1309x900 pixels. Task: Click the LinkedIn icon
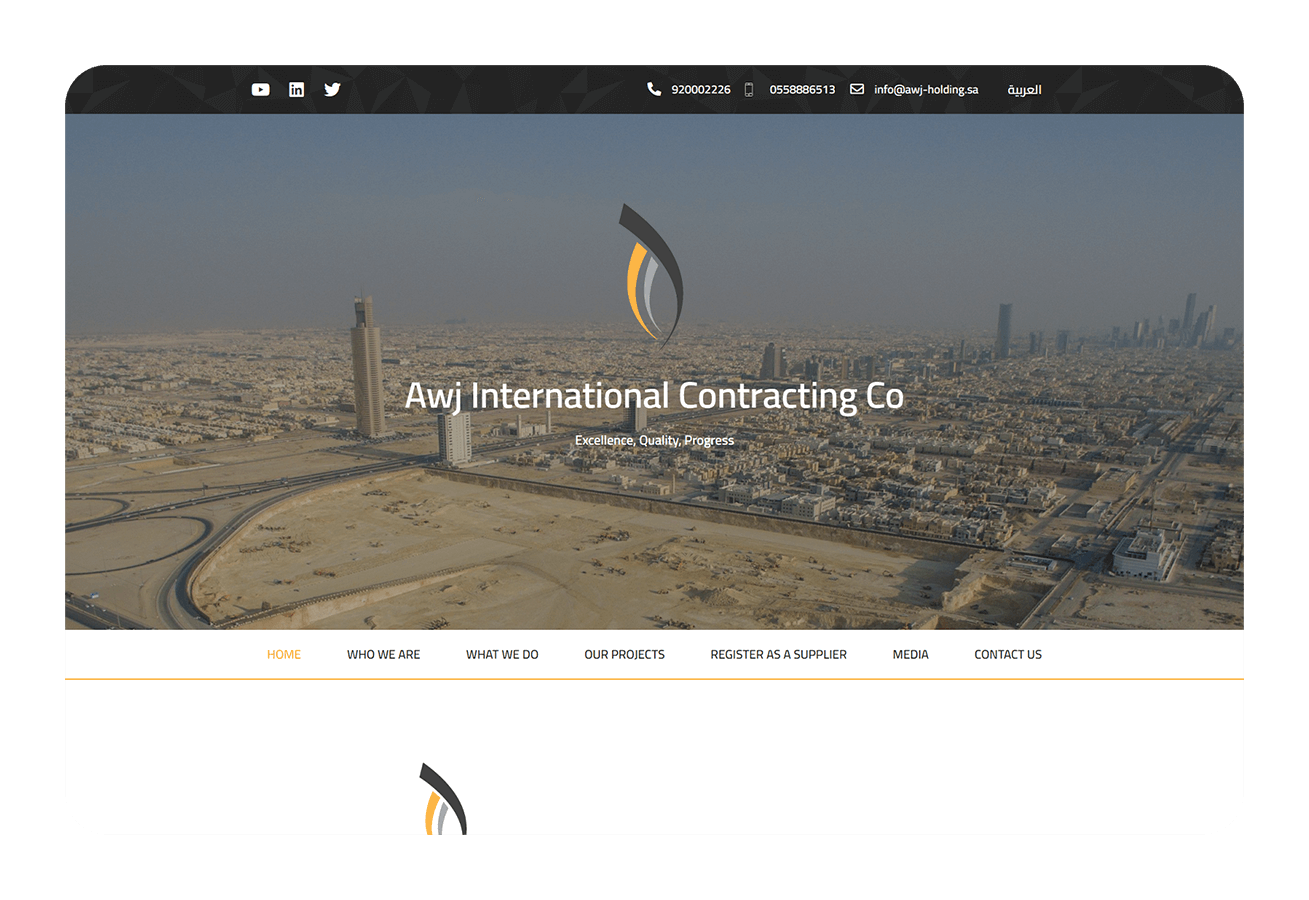click(296, 89)
